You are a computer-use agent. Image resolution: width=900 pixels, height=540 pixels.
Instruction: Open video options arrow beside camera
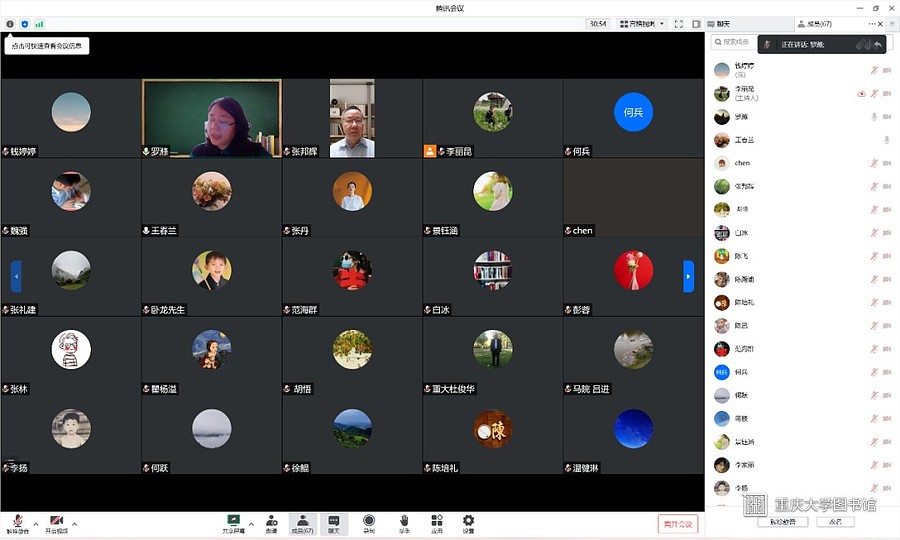click(x=75, y=524)
